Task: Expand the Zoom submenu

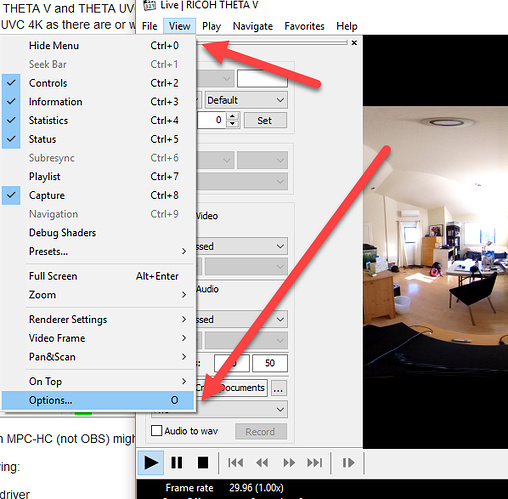Action: pyautogui.click(x=98, y=295)
